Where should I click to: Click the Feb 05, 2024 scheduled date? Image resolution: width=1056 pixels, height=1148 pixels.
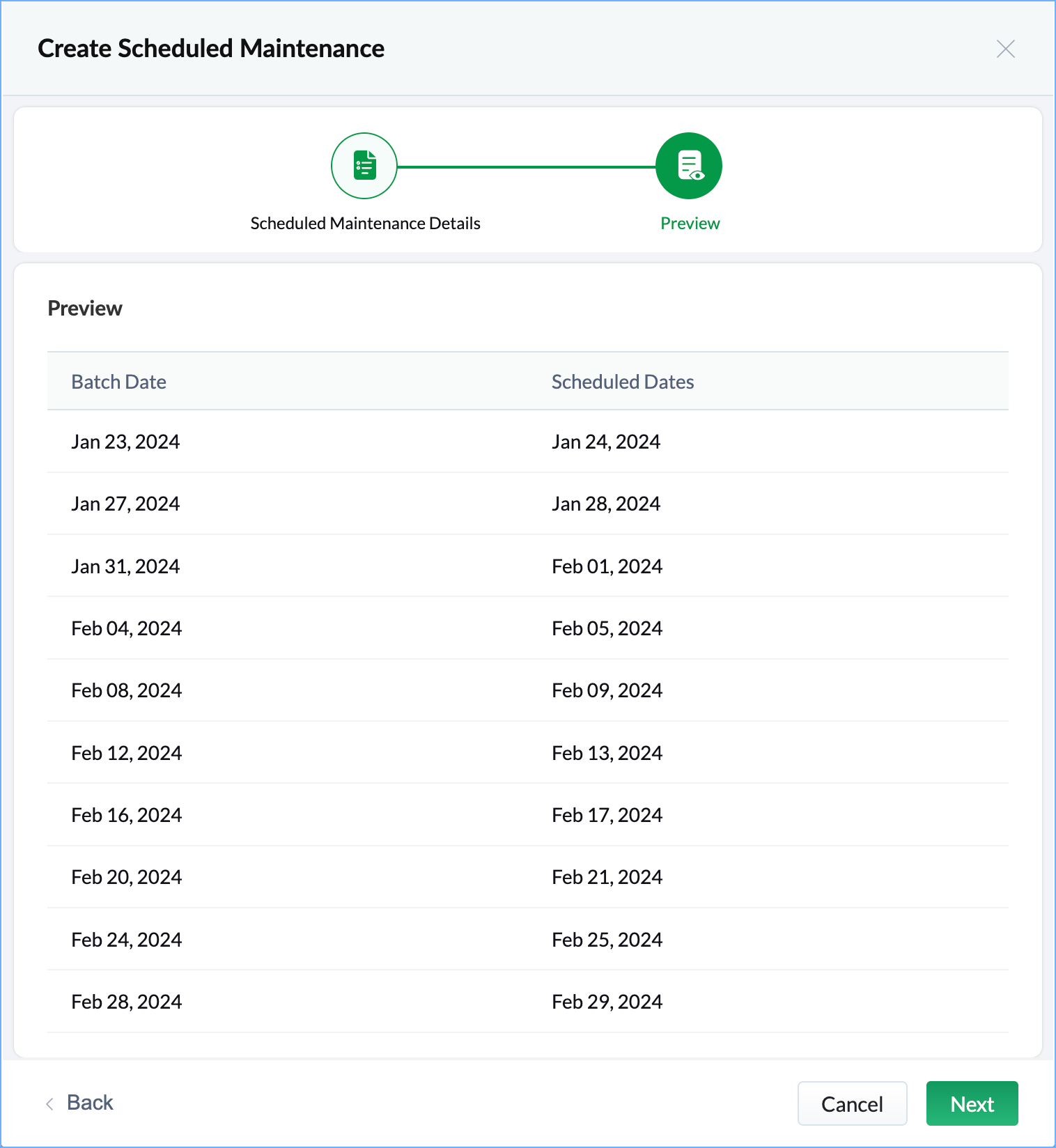point(607,628)
